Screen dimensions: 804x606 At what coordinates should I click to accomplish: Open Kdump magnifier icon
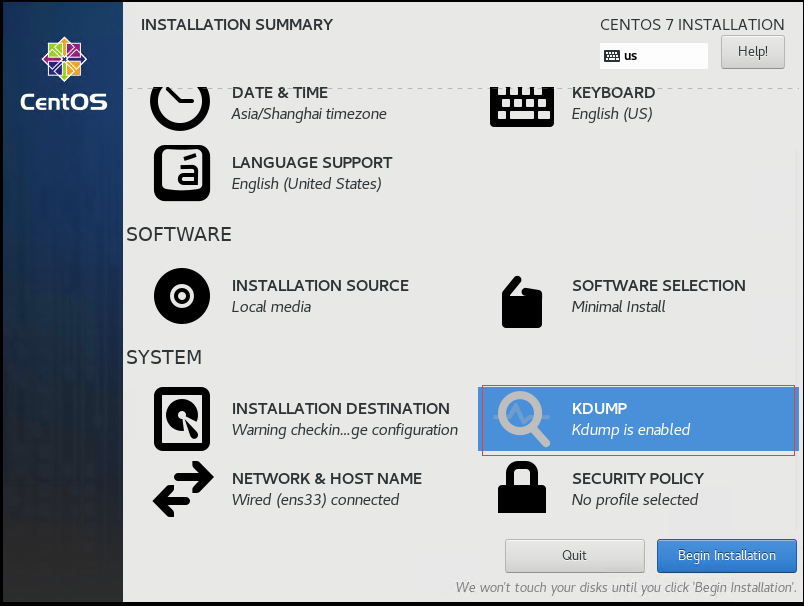pos(521,419)
